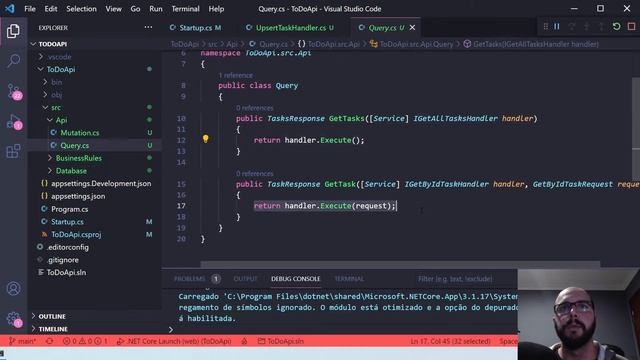Open the Explorer view in activity bar

point(13,31)
